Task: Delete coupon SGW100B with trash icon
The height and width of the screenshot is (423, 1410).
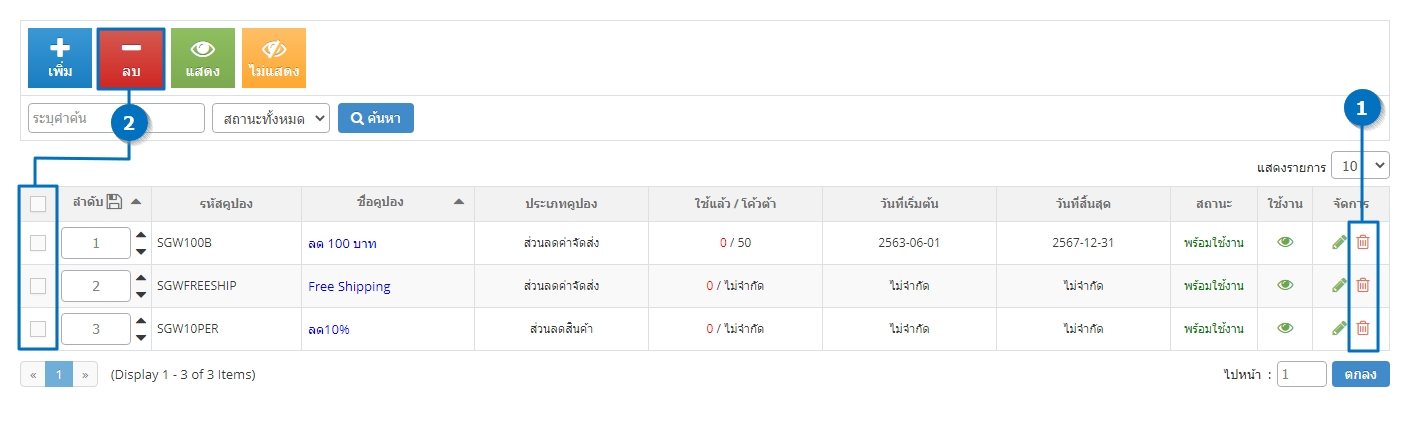Action: coord(1362,242)
